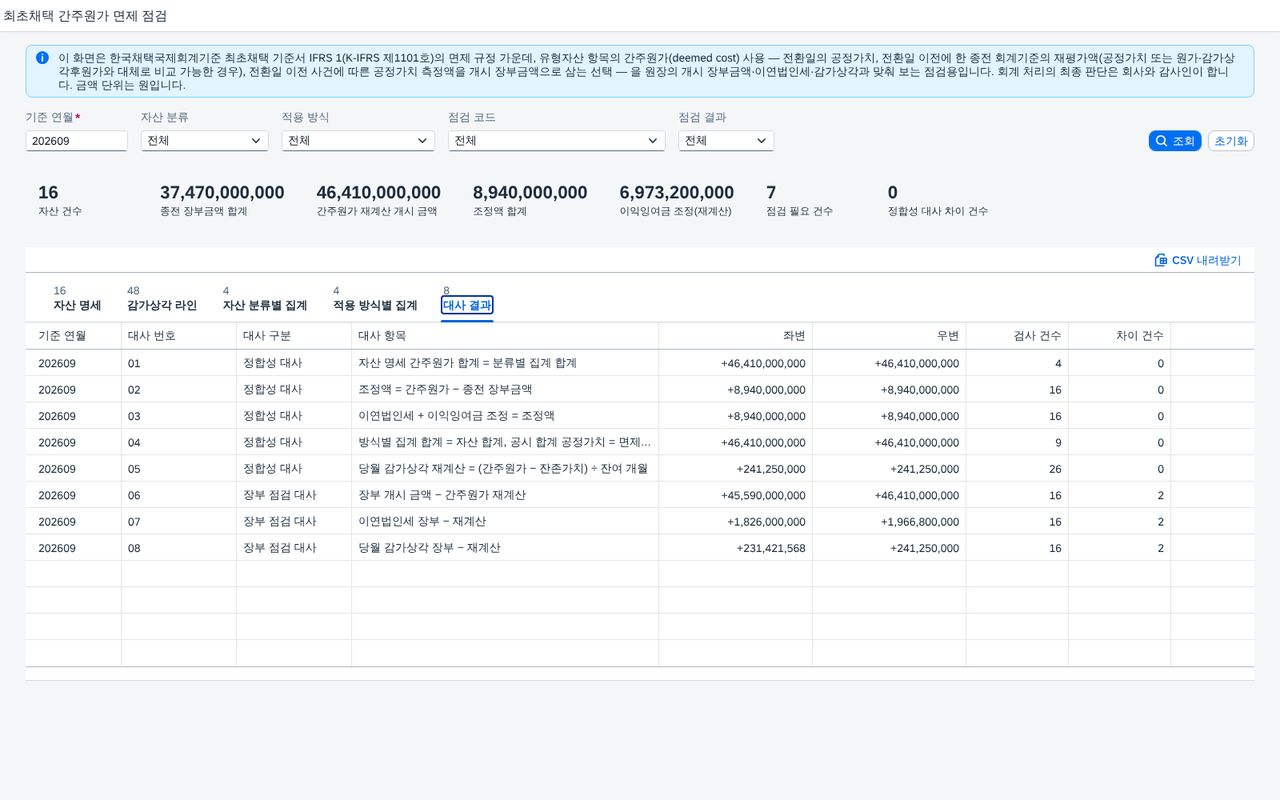Open the 적용 방식 dropdown

[358, 141]
